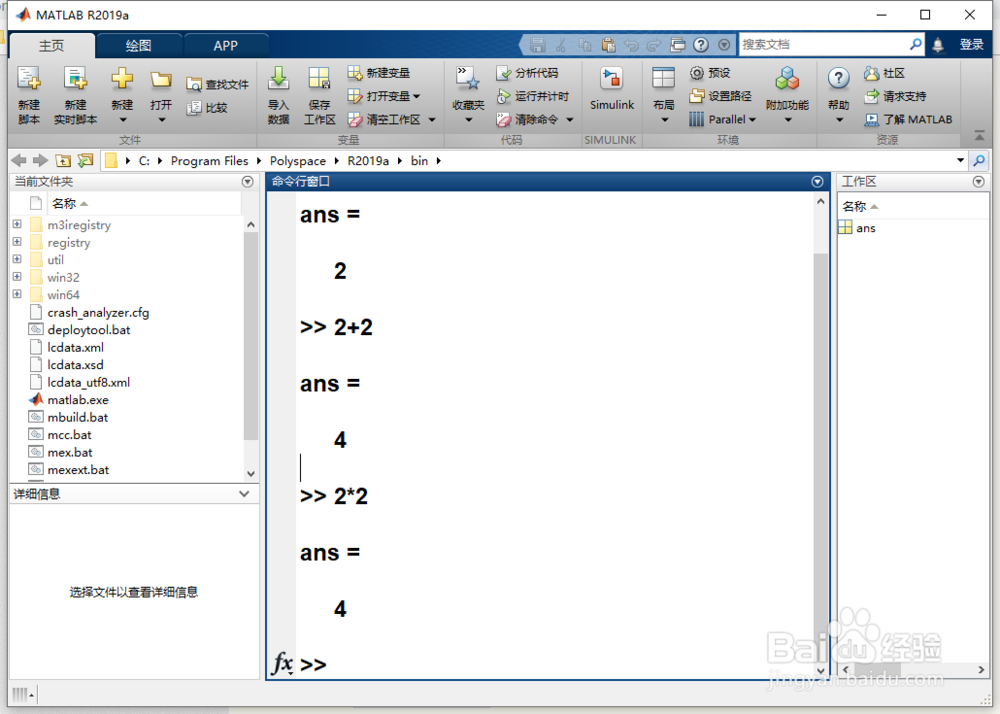Open Add-Ons (附加功能) icon
Viewport: 1000px width, 714px height.
[x=787, y=79]
